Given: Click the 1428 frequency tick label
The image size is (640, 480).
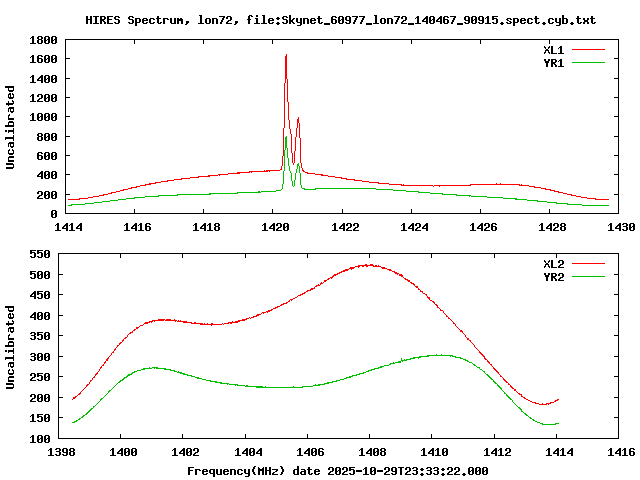Looking at the screenshot, I should pos(552,227).
